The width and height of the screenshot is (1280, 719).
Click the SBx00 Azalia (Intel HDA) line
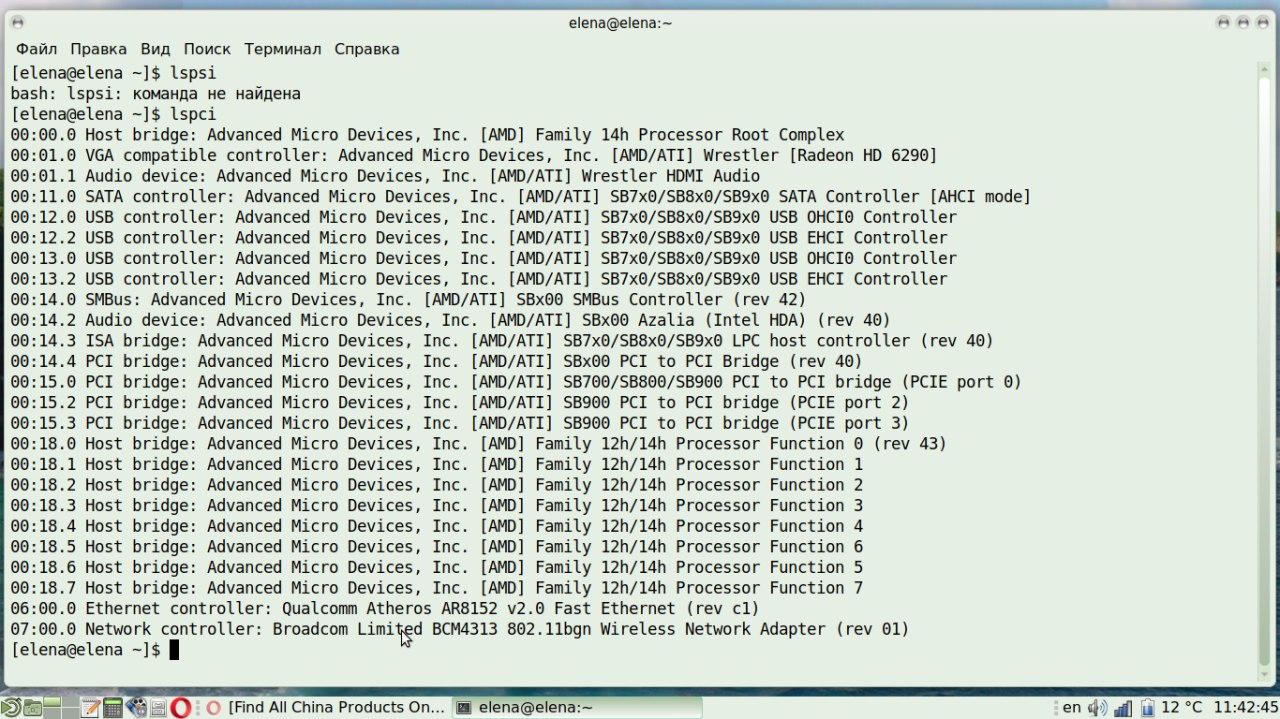tap(450, 320)
